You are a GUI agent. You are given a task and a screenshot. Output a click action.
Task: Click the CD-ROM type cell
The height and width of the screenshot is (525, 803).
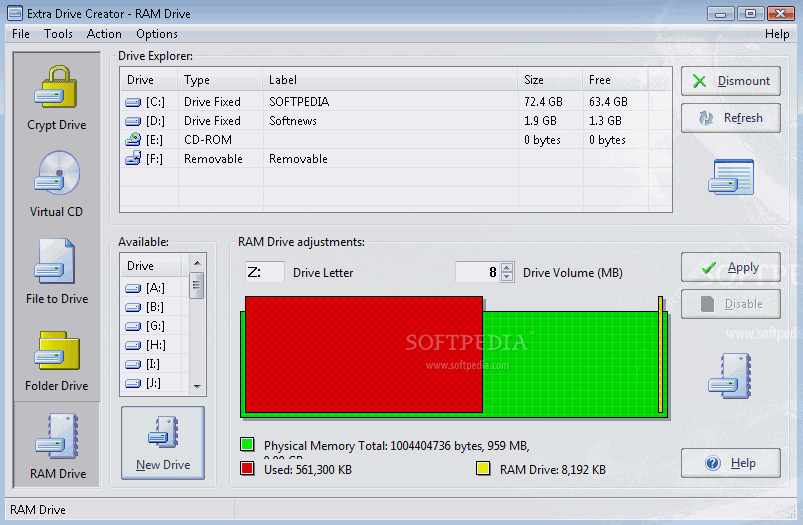[207, 140]
